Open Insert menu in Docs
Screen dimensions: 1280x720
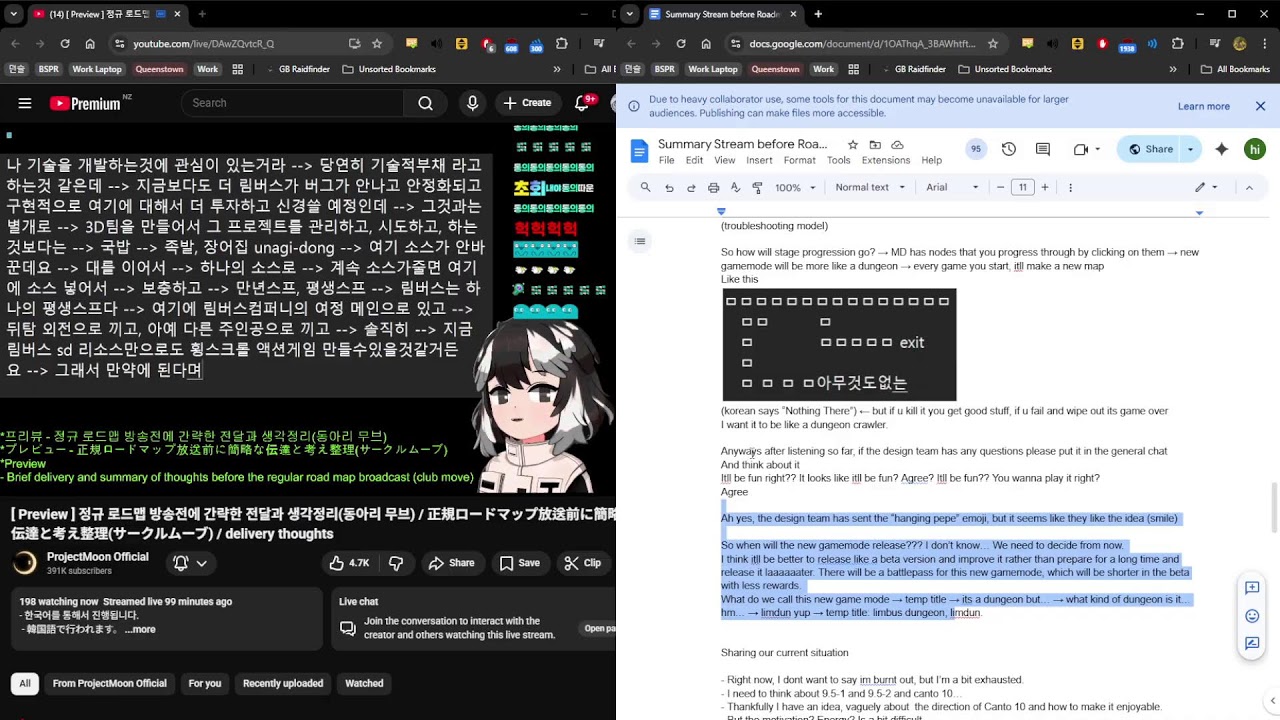[759, 160]
